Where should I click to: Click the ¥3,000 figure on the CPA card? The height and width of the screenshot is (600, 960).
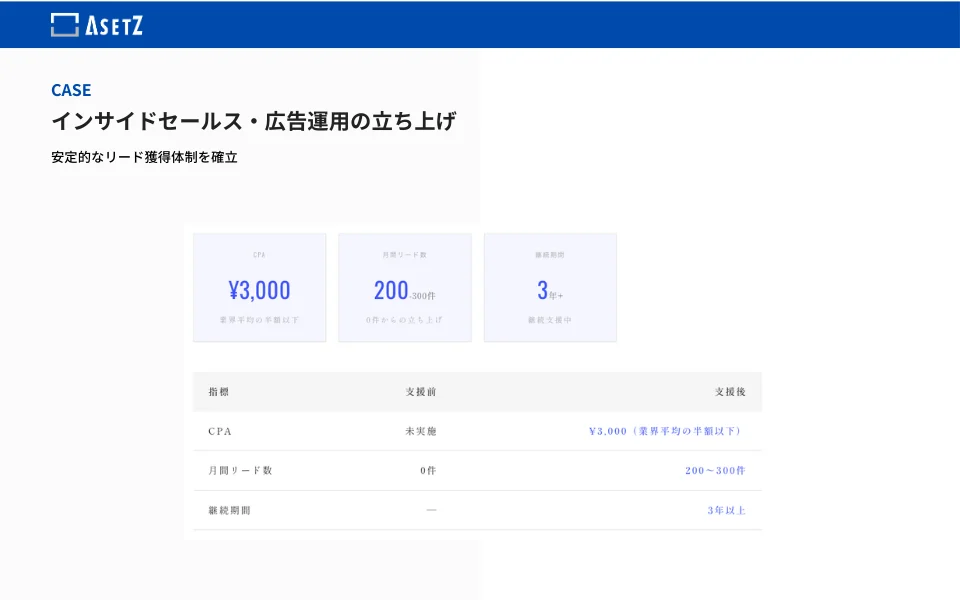pos(260,289)
